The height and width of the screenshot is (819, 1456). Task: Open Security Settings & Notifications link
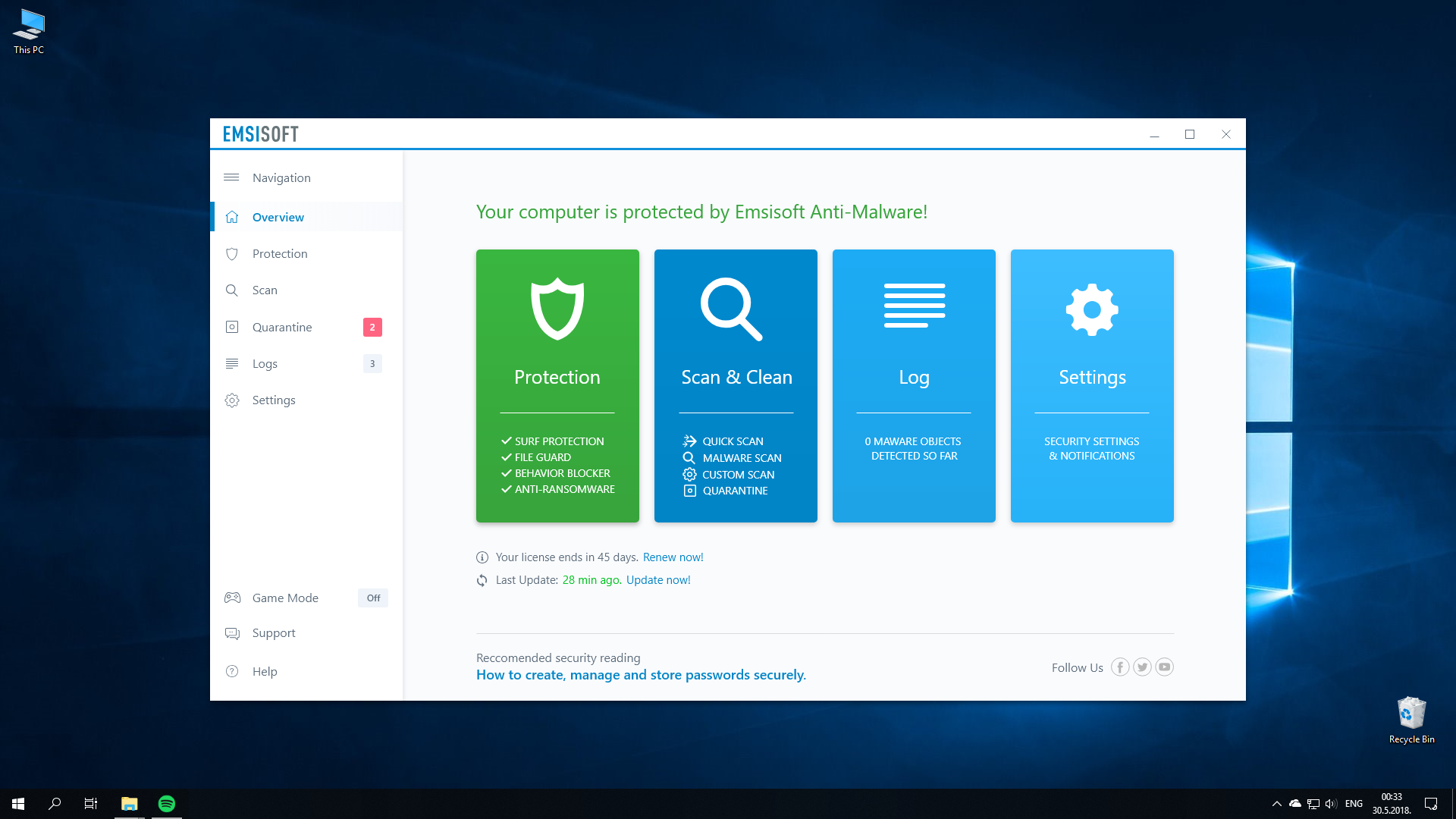(x=1092, y=449)
